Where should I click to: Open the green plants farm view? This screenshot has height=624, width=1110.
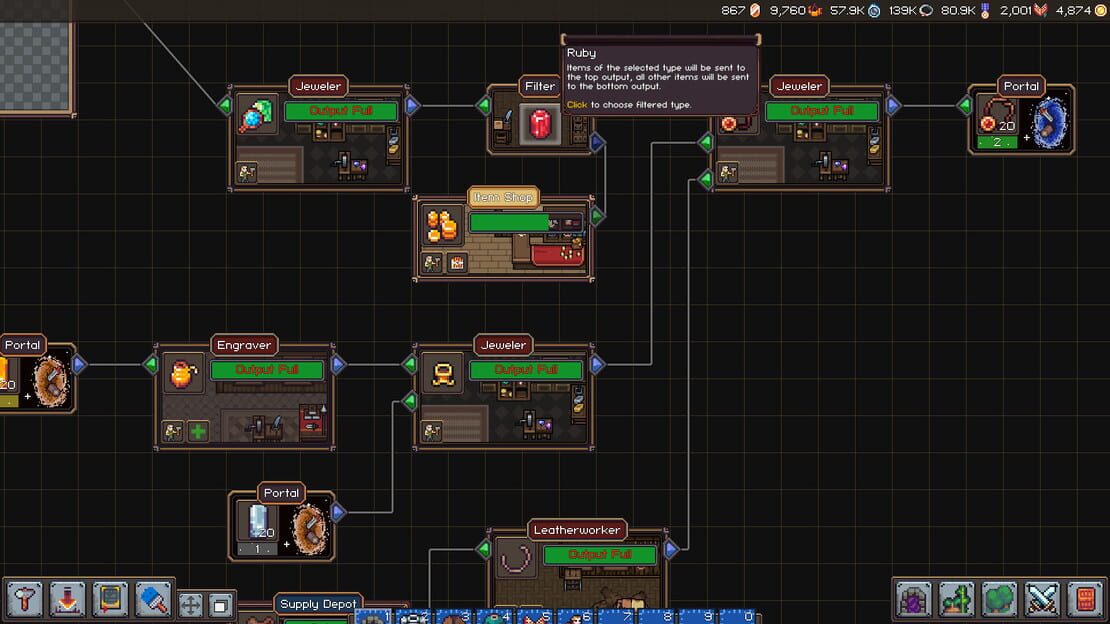(957, 600)
